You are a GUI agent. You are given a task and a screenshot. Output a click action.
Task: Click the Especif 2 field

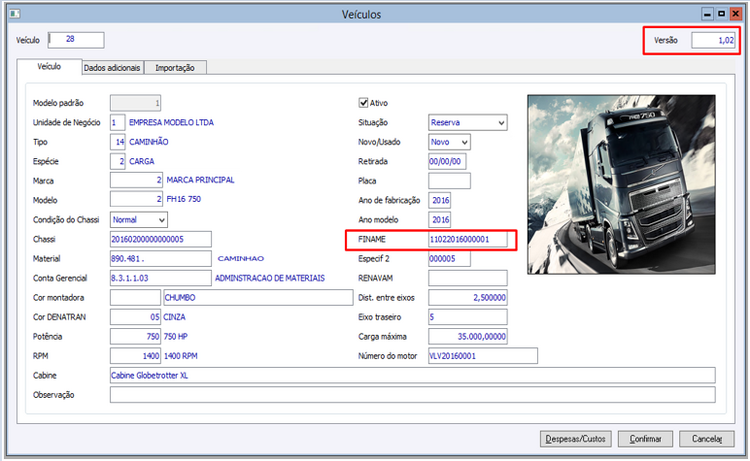[450, 259]
